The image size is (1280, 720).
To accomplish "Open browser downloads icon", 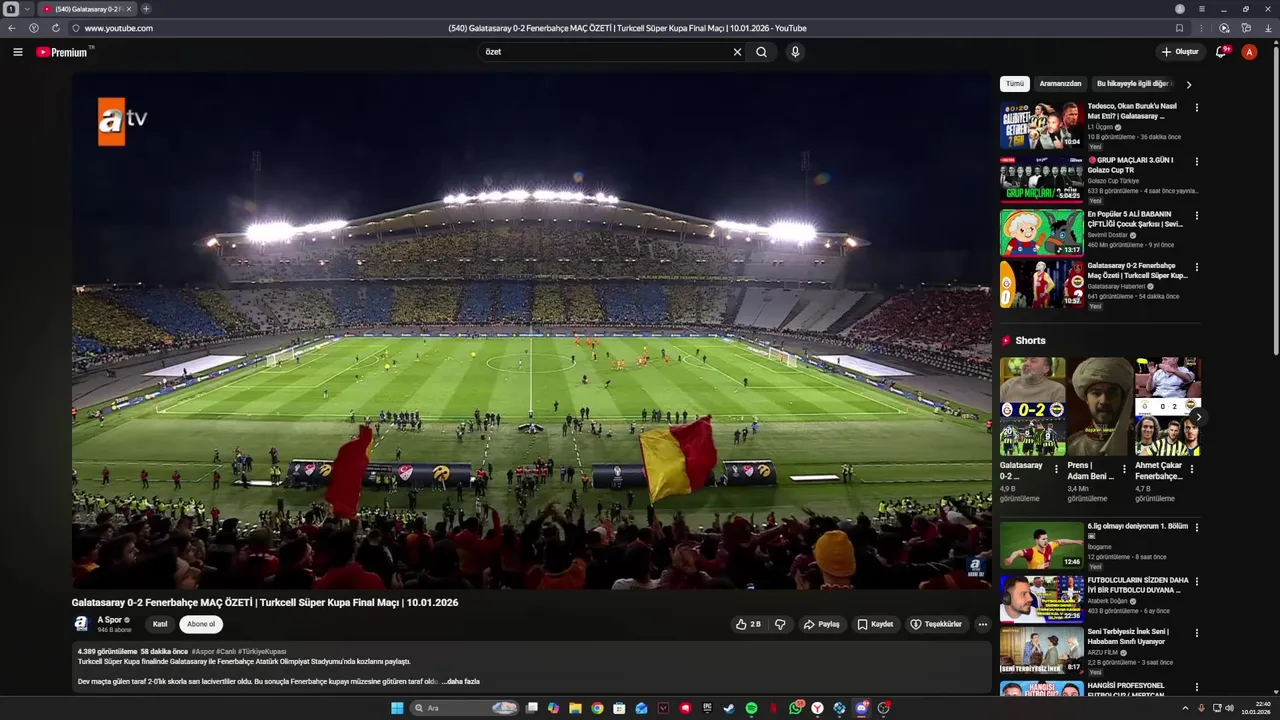I will pyautogui.click(x=1268, y=28).
